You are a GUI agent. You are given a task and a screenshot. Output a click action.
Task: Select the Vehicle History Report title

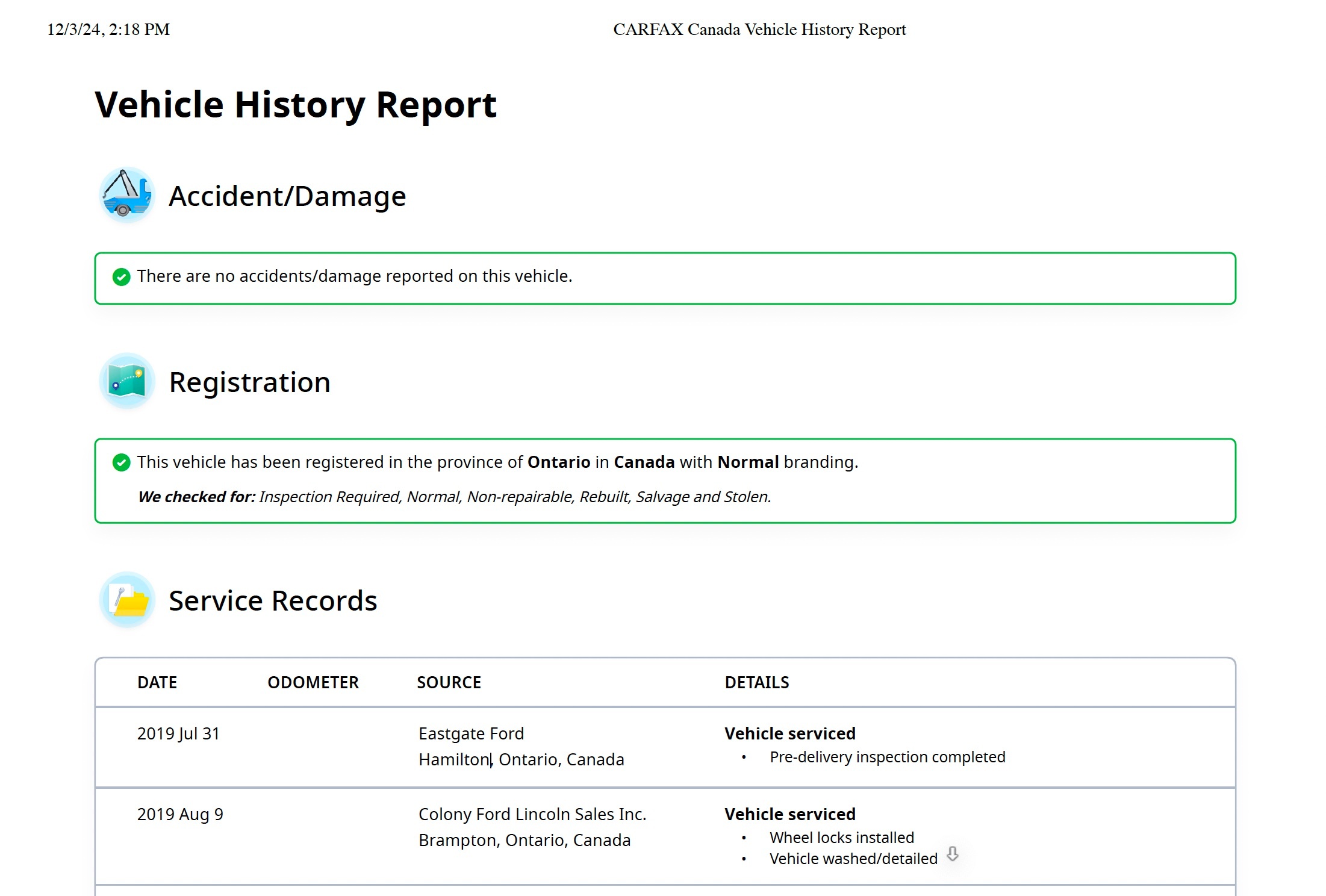(296, 105)
